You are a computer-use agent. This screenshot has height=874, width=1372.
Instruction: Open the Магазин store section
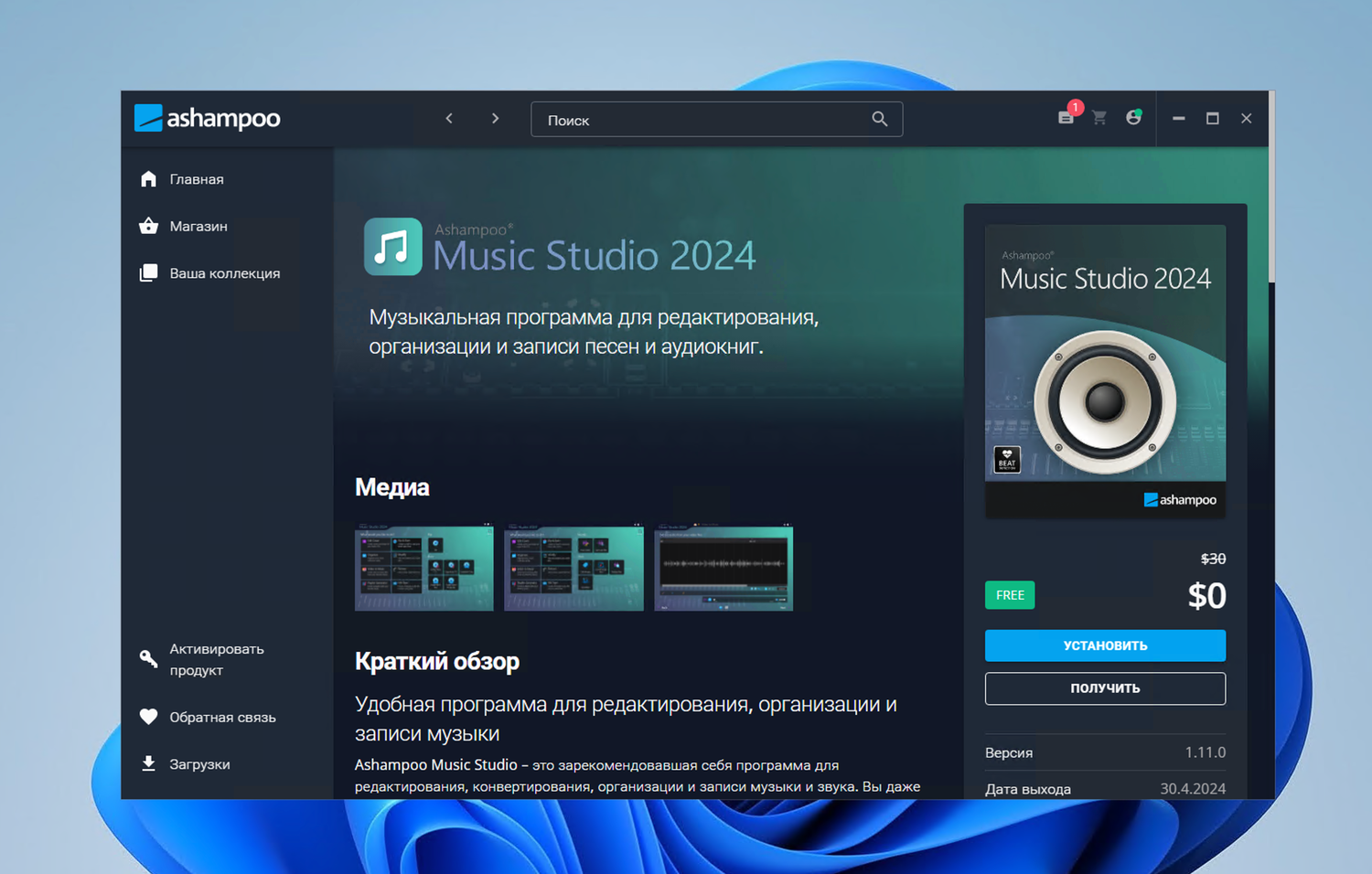tap(198, 226)
